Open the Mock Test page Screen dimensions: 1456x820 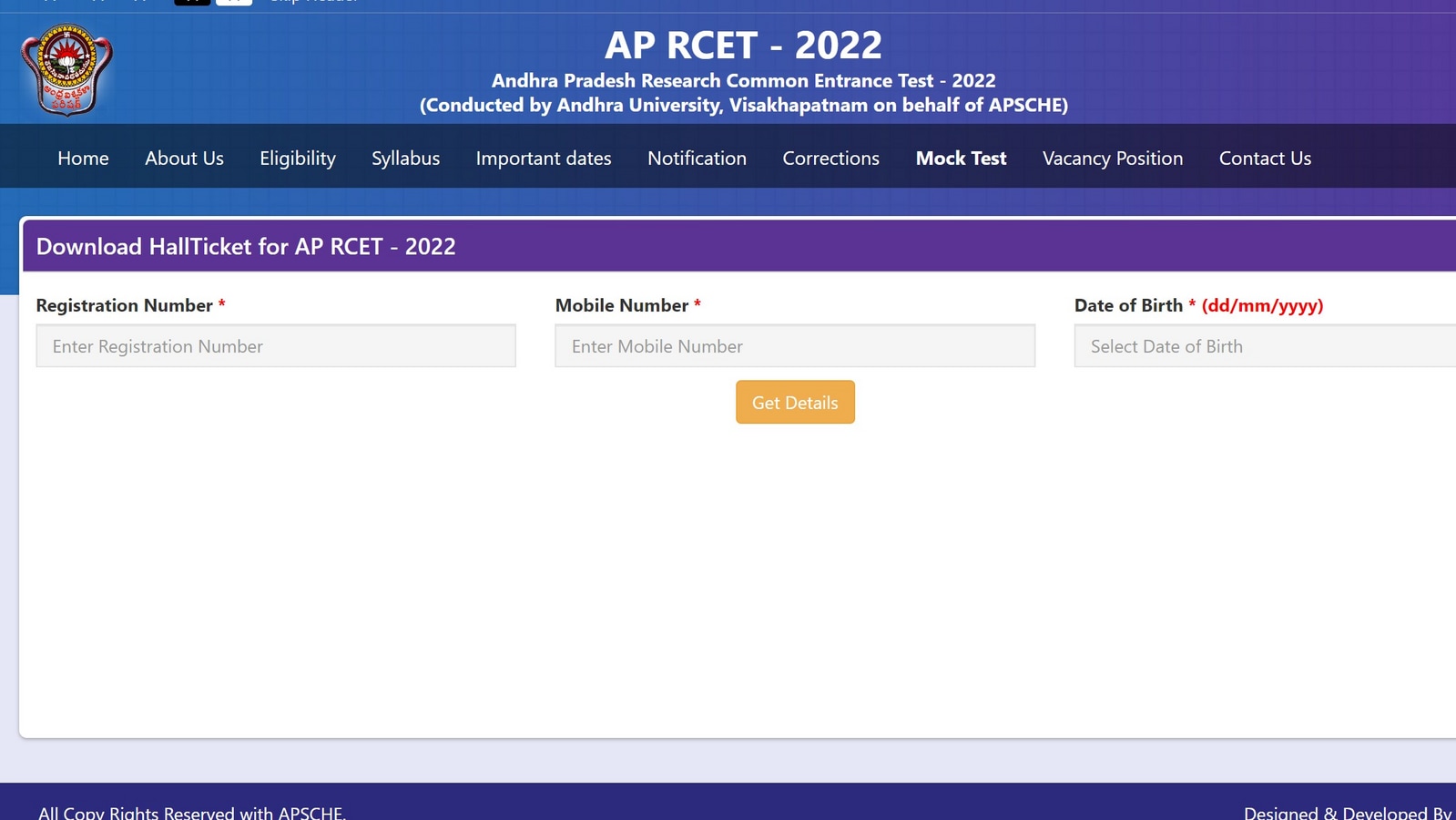[961, 158]
